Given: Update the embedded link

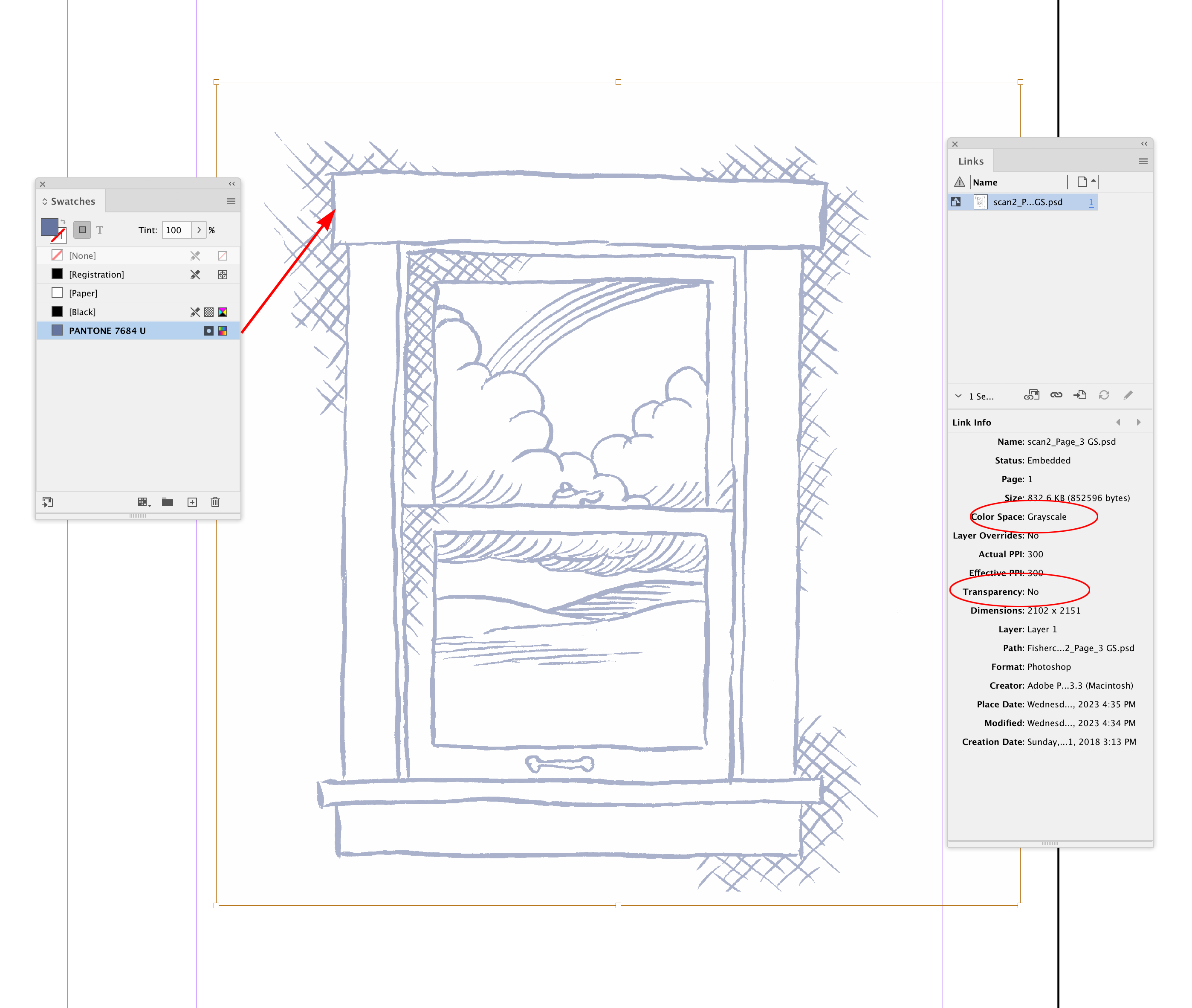Looking at the screenshot, I should (x=1103, y=395).
